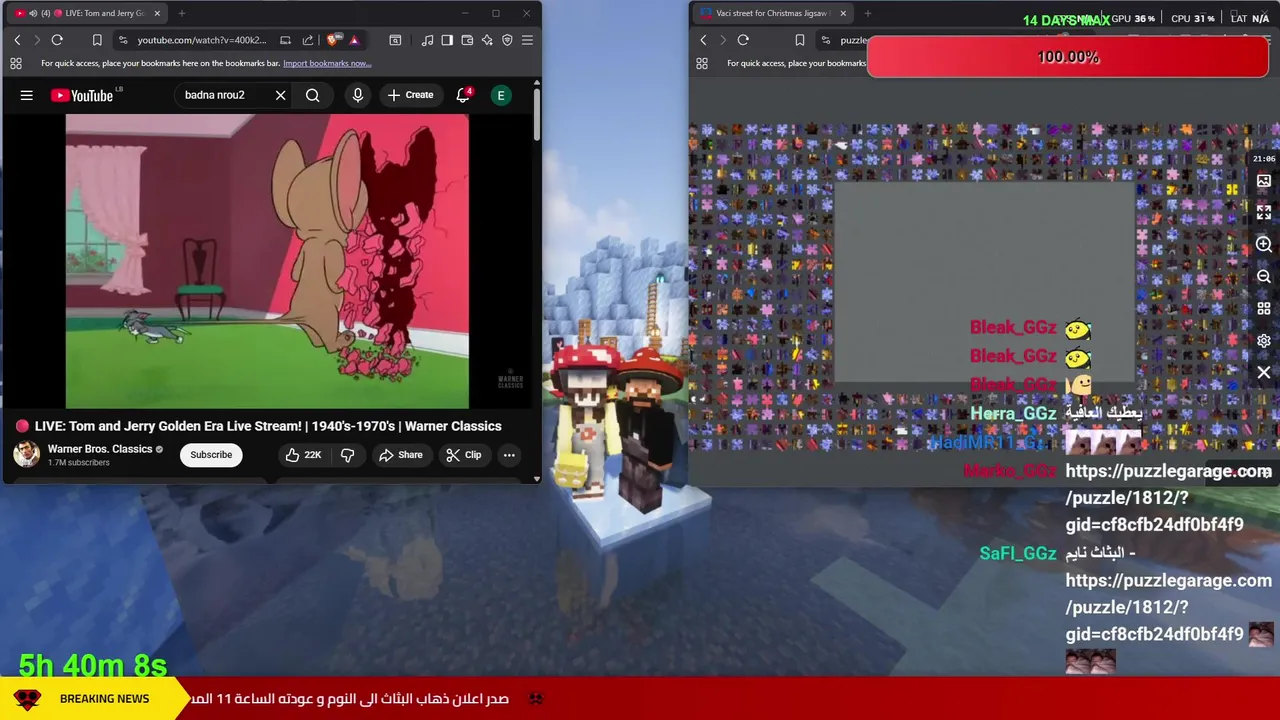Dislike the Tom and Jerry video

[347, 455]
